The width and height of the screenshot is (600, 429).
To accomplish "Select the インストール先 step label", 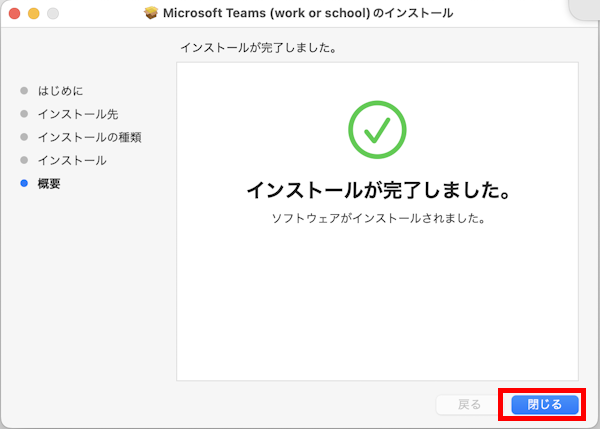I will point(77,114).
